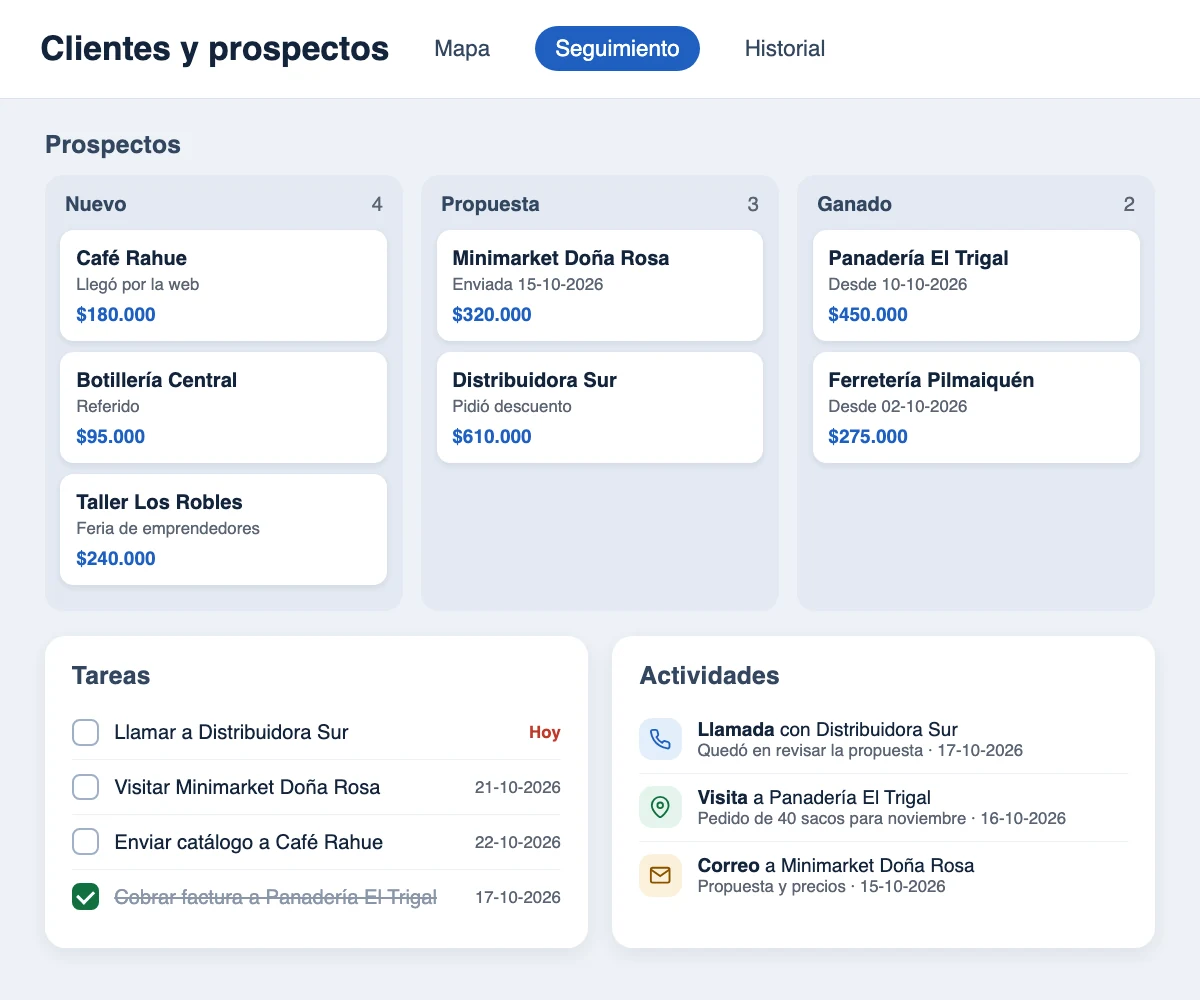Open the Café Rahue prospect card
Viewport: 1200px width, 1000px height.
pyautogui.click(x=223, y=286)
